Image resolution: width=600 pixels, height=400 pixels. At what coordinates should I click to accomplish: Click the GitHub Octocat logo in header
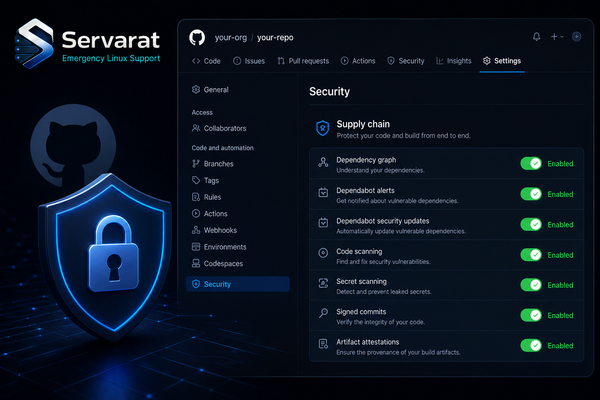197,38
